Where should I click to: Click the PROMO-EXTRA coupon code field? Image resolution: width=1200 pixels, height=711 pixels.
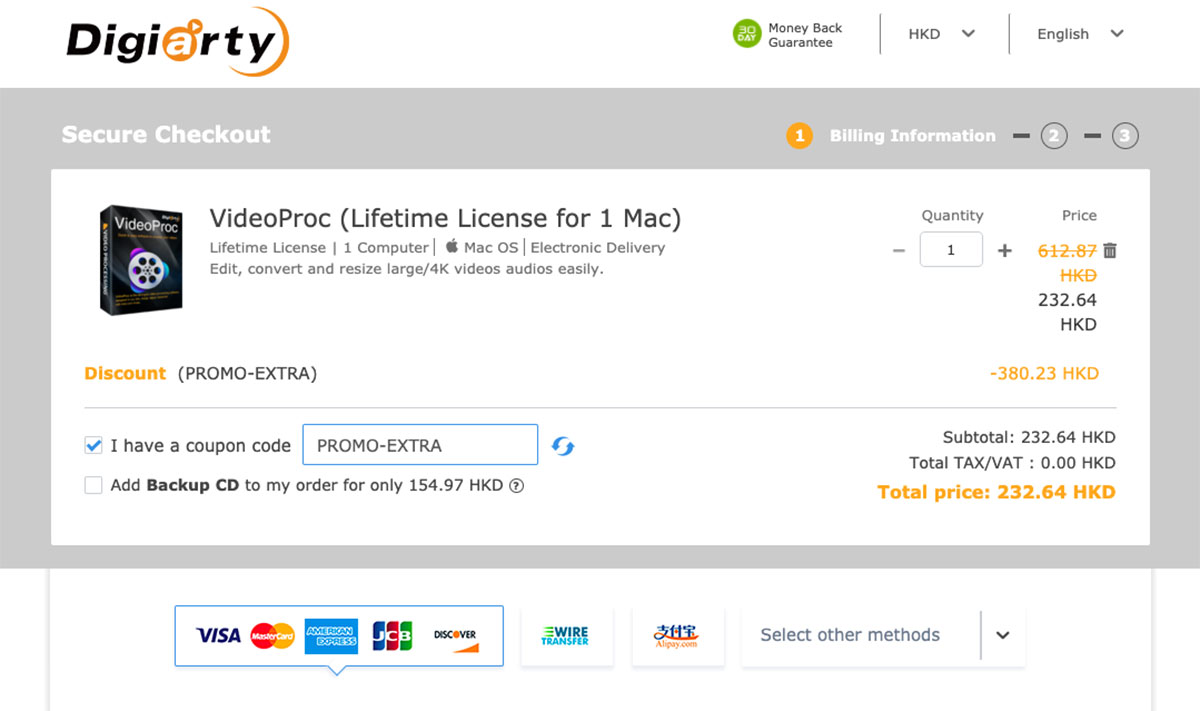(x=420, y=446)
